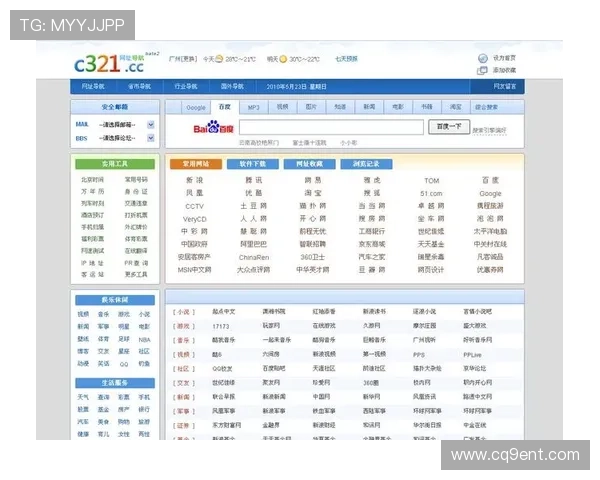The height and width of the screenshot is (480, 600).
Task: Click the blue 生活服务 panel header
Action: [115, 383]
